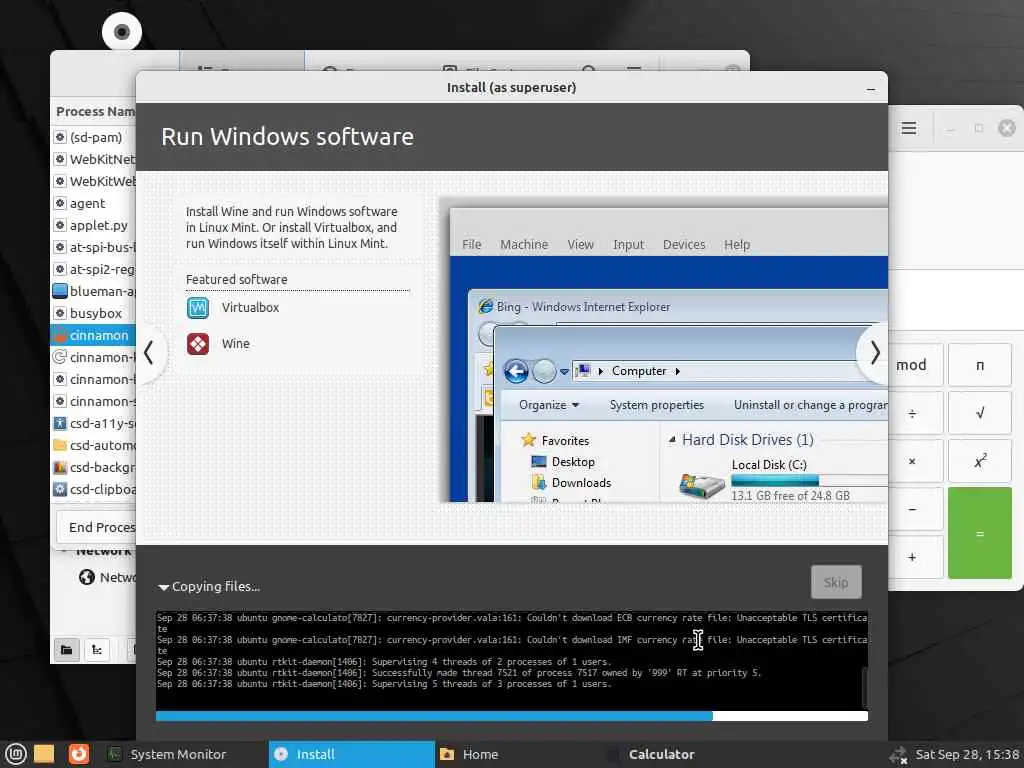Click the tree view icon at System Monitor bottom

97,650
